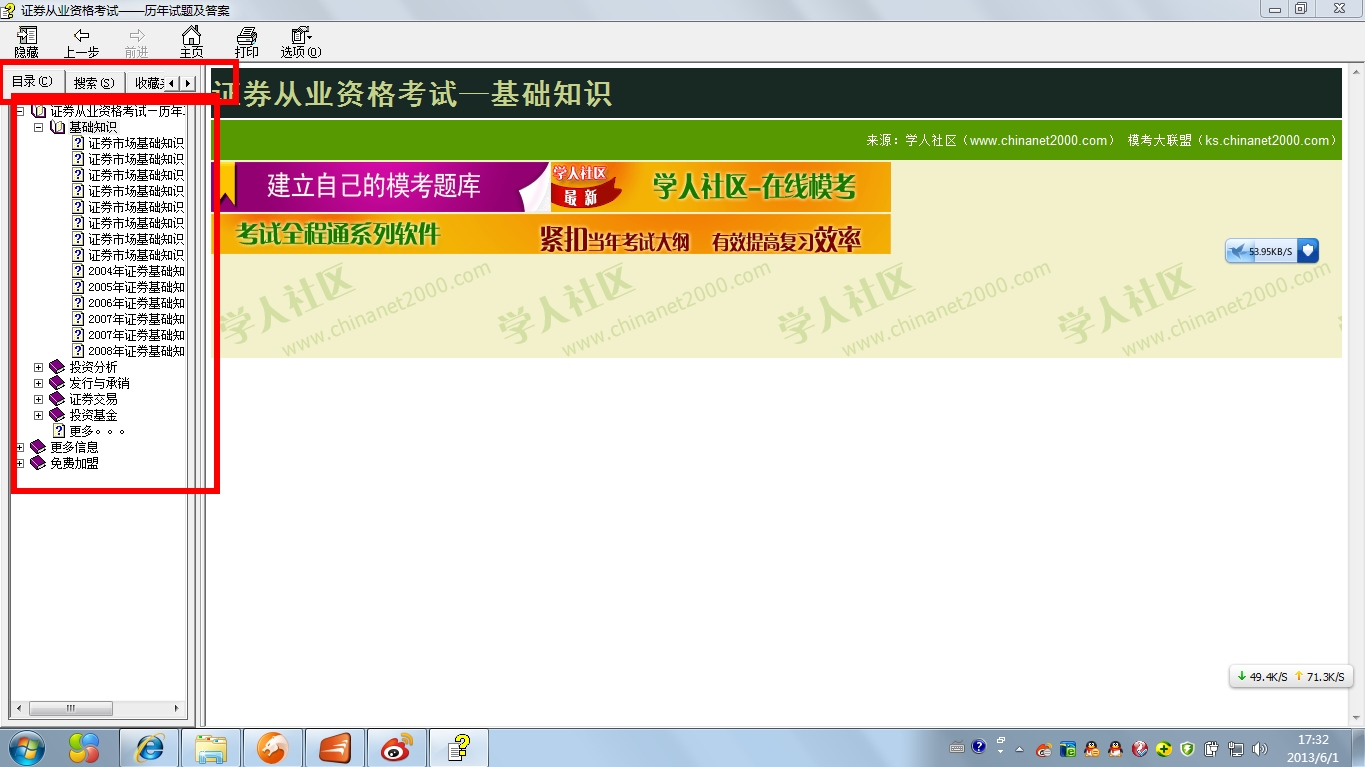Screen dimensions: 1365x767
Task: Click the tab strip right scroll arrow
Action: point(187,83)
